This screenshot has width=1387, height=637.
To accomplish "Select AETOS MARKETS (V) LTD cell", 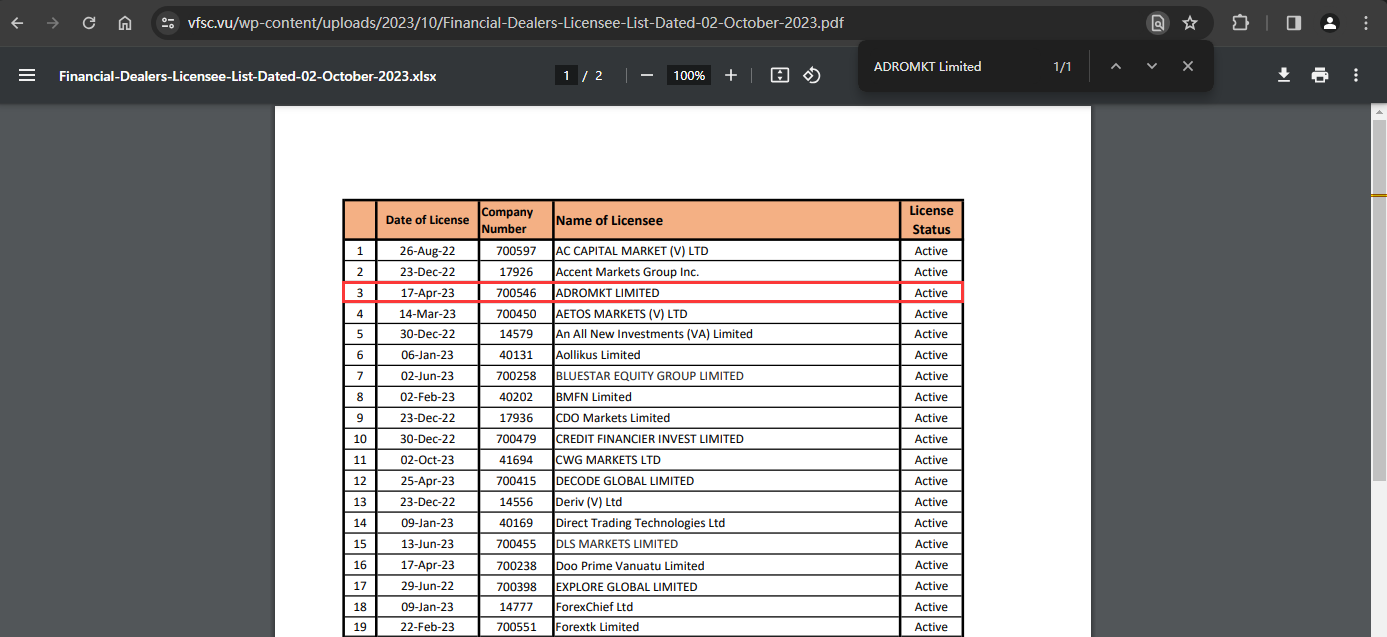I will click(x=727, y=314).
